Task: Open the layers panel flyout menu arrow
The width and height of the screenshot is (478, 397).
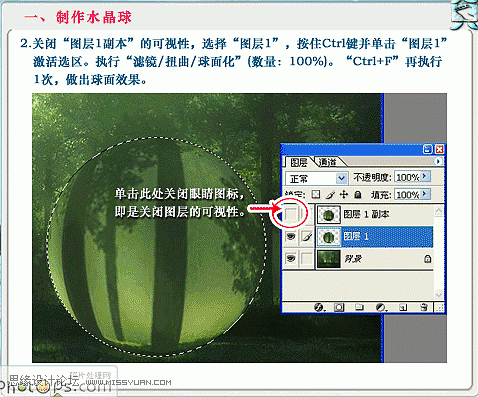Action: coord(439,162)
